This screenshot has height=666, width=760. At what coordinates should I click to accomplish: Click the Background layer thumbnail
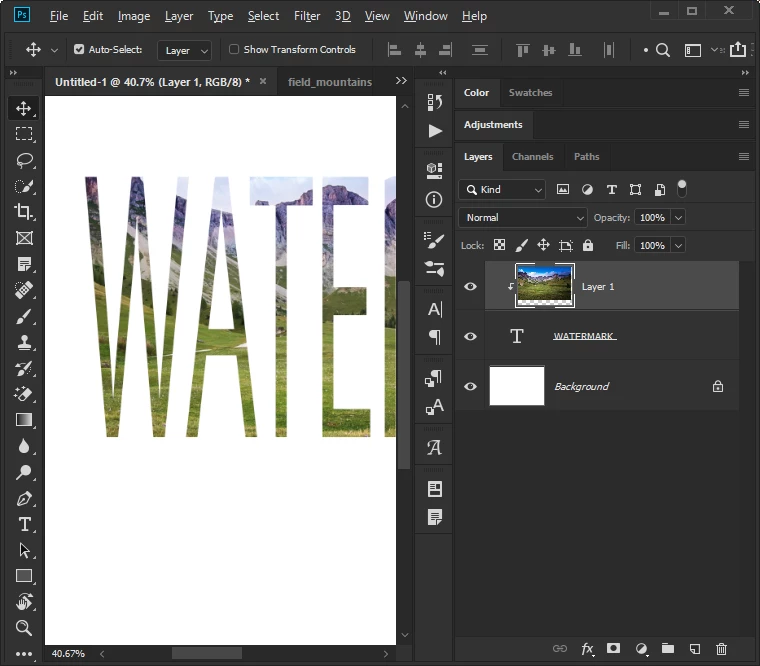click(517, 386)
